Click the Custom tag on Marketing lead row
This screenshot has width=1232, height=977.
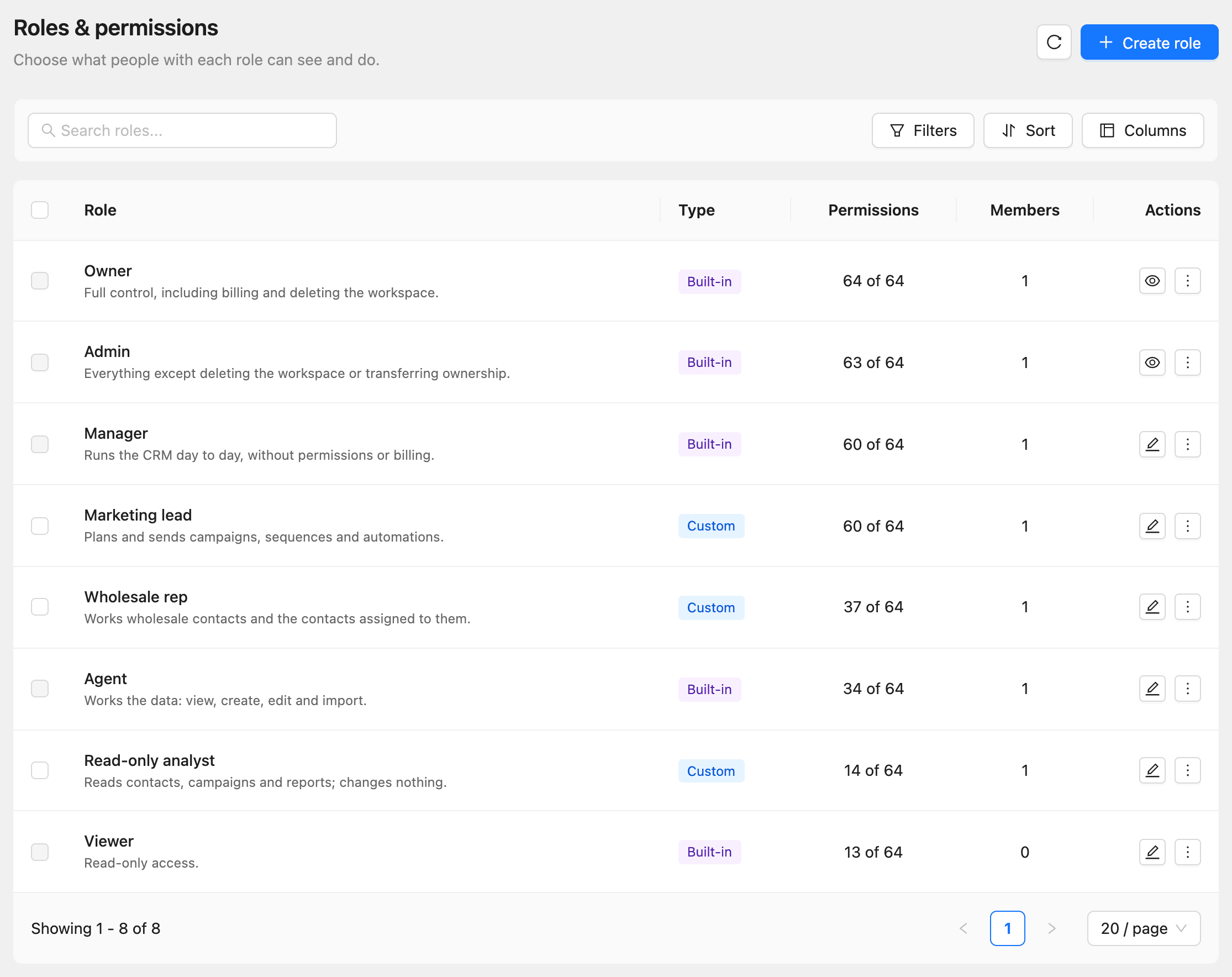click(711, 526)
